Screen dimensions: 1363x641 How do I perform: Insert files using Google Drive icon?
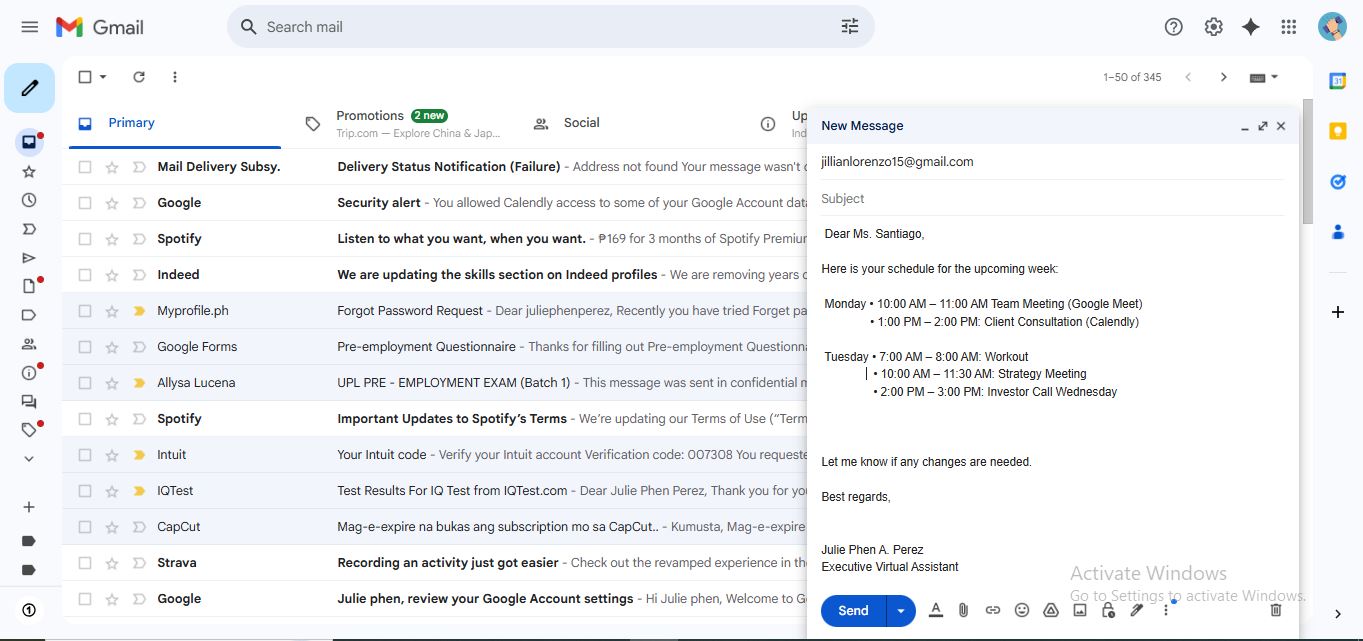click(1051, 610)
